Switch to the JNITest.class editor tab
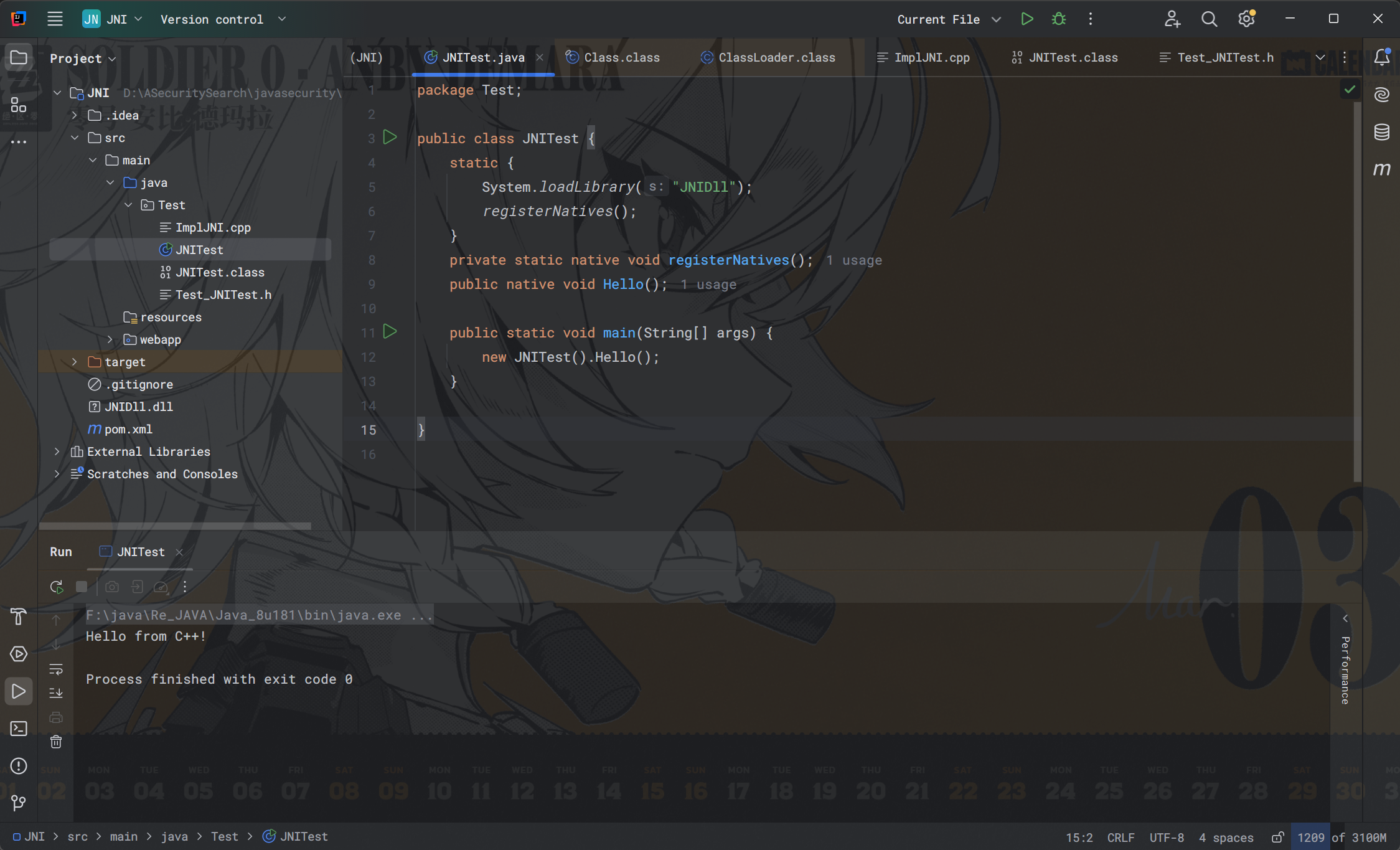This screenshot has width=1400, height=850. tap(1064, 57)
